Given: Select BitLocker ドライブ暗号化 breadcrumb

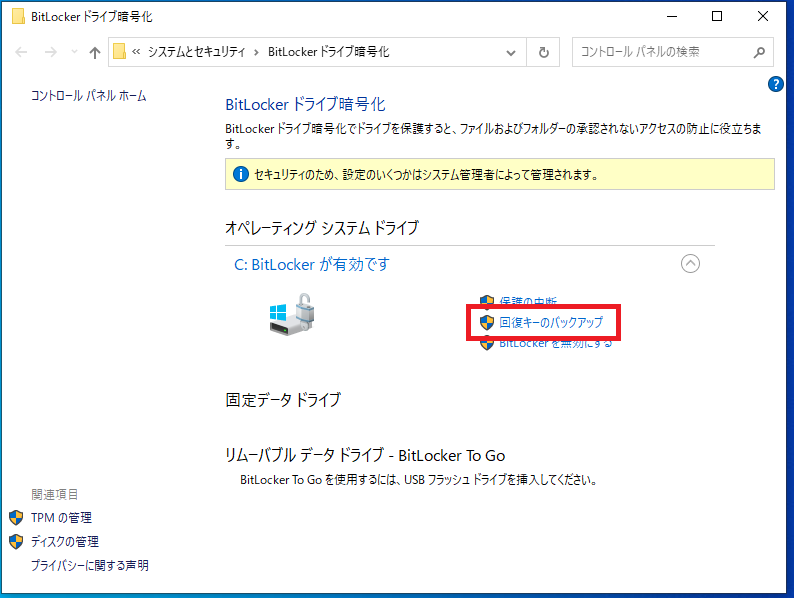Looking at the screenshot, I should (x=329, y=52).
